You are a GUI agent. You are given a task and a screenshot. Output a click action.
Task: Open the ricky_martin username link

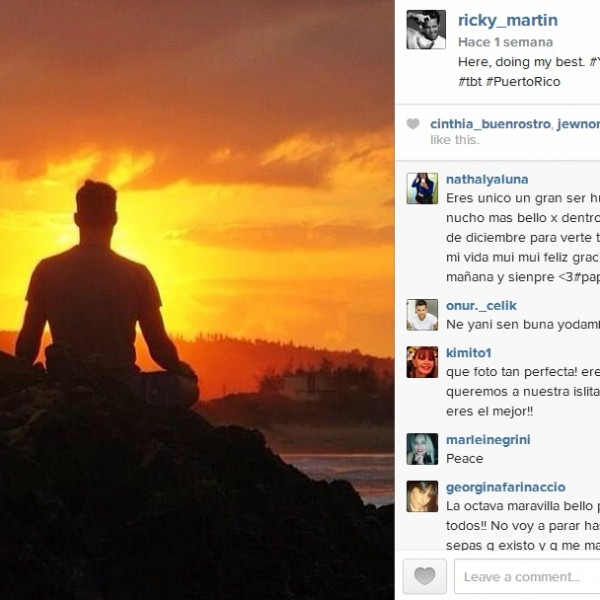click(508, 20)
